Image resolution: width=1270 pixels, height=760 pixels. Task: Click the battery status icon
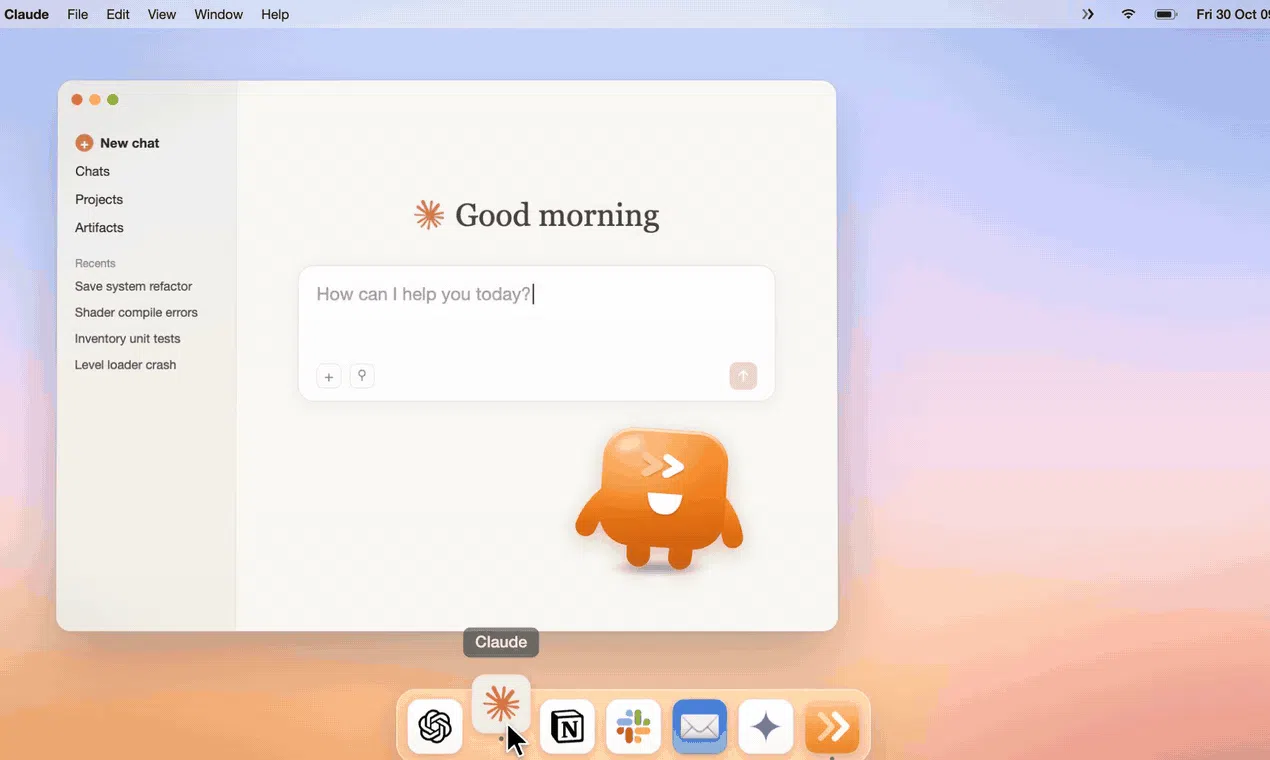coord(1165,14)
